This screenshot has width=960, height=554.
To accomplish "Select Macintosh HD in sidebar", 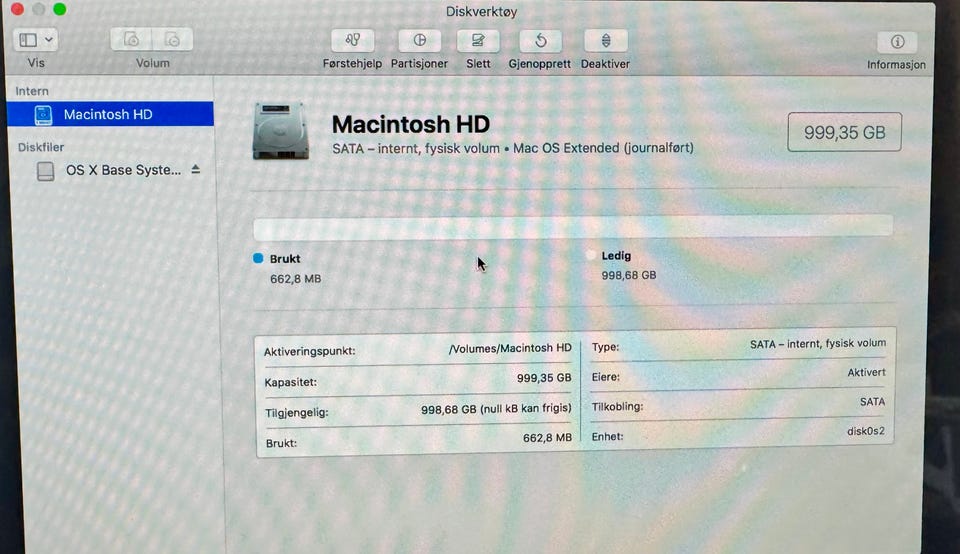I will [110, 114].
